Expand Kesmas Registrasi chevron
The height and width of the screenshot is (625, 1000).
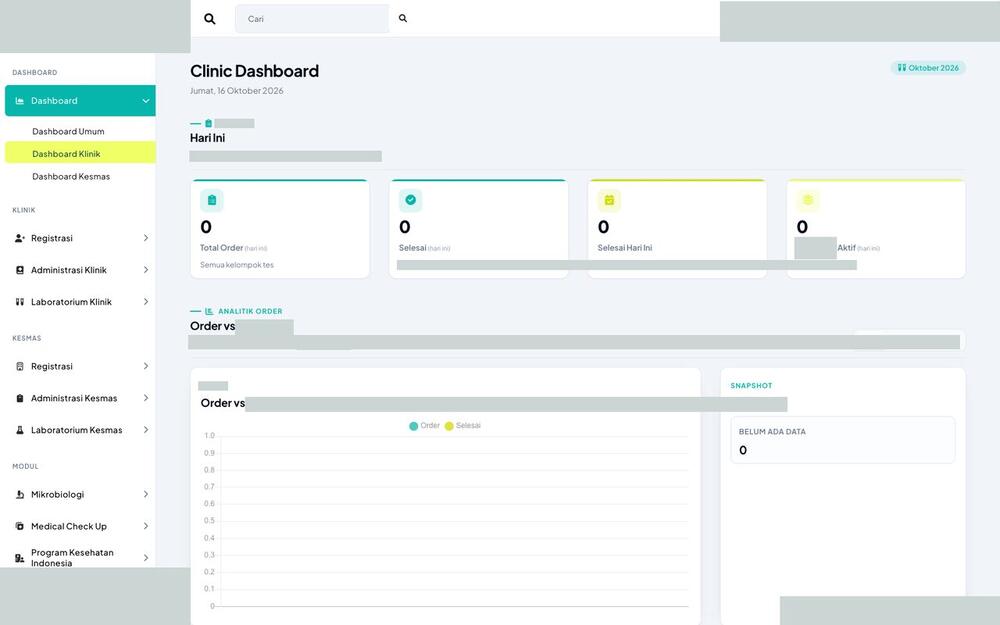[145, 366]
